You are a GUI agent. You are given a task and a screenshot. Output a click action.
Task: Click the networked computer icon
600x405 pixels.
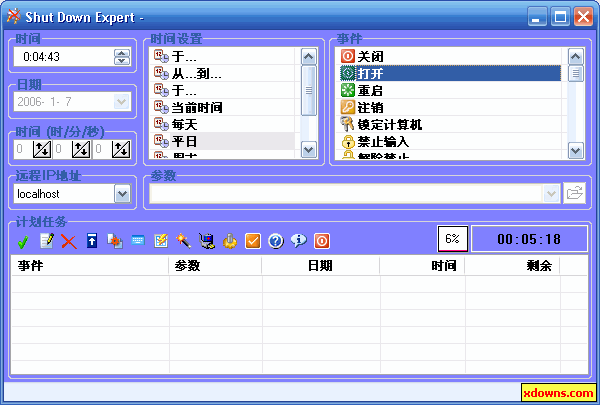[207, 241]
